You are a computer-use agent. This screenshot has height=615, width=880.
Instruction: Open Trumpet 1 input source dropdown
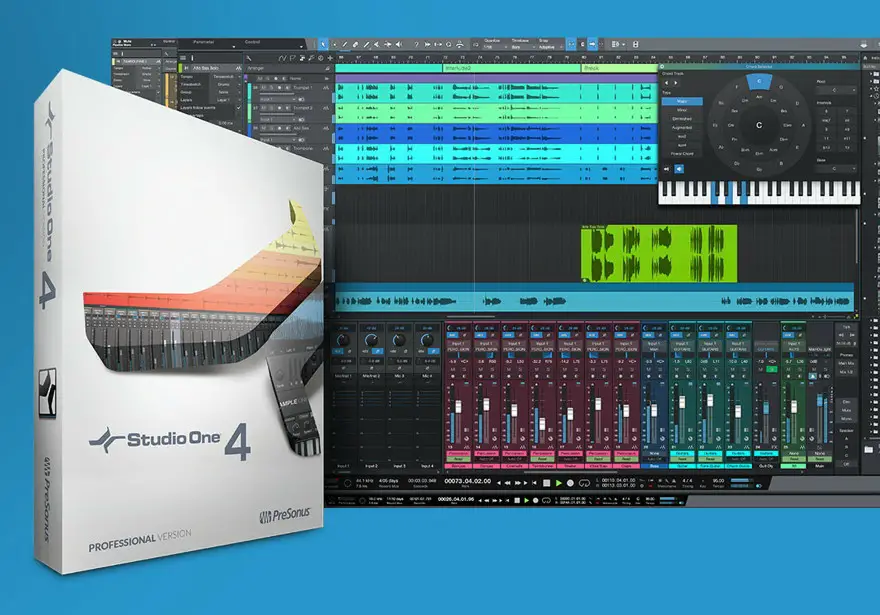278,99
